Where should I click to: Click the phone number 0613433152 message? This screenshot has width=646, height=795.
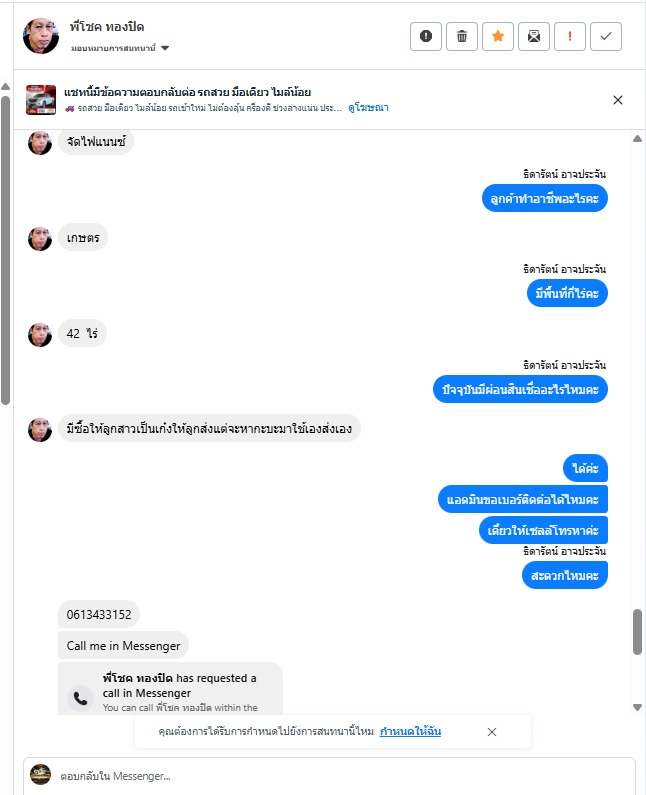99,615
